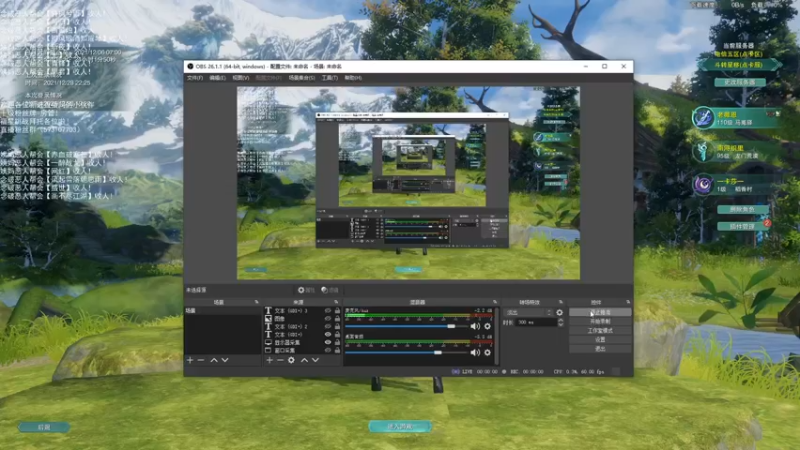Pop out the 控件 dock panel
The image size is (800, 450).
pos(628,302)
